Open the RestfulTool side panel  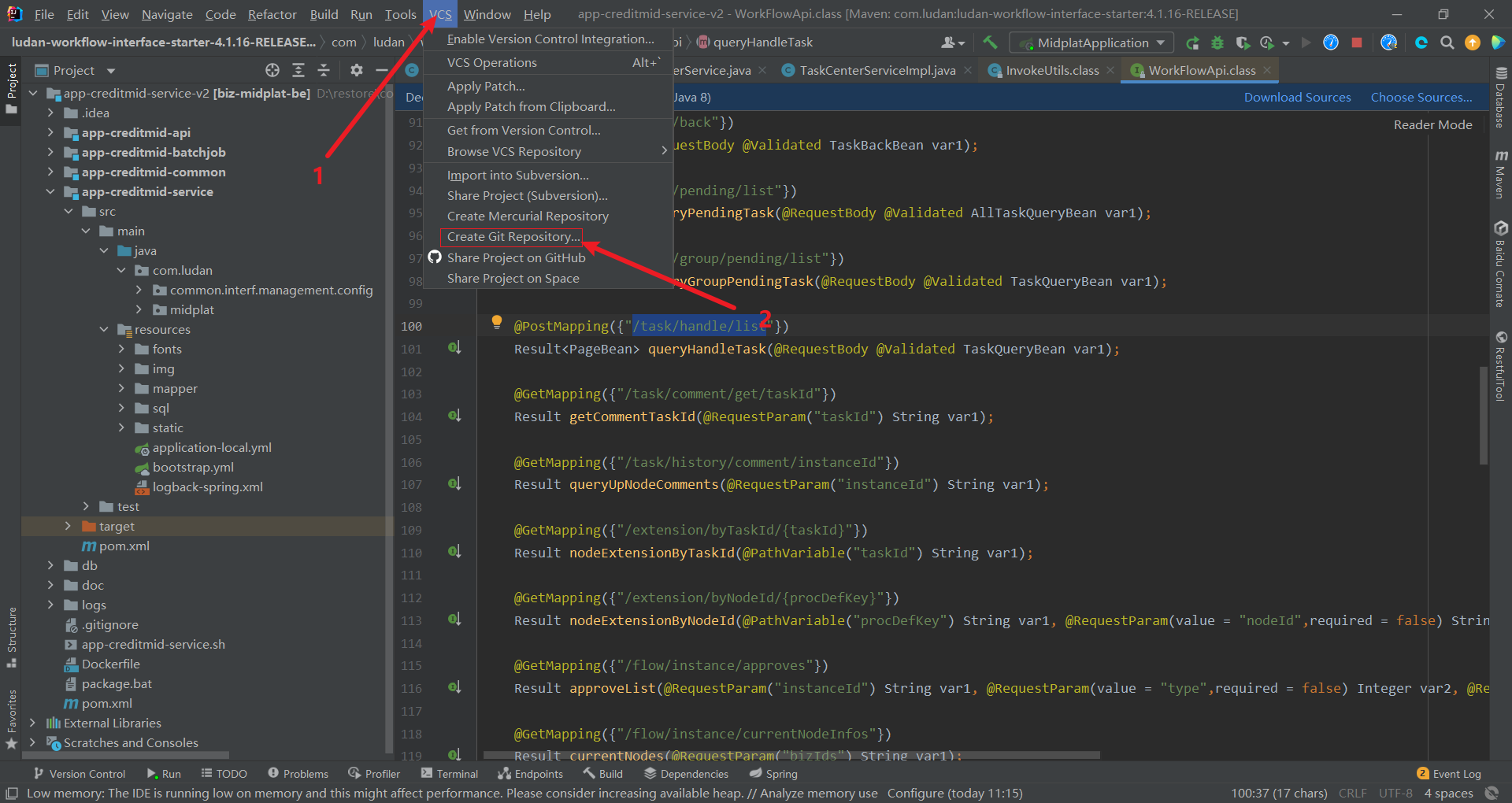point(1501,366)
